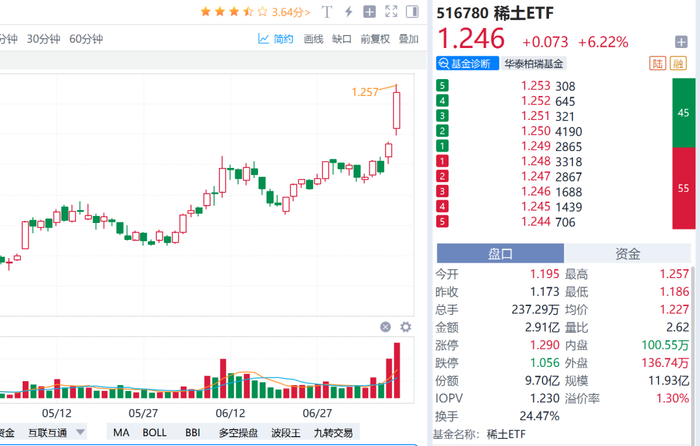This screenshot has height=446, width=700.
Task: Toggle the side panel layout icon
Action: click(x=411, y=13)
